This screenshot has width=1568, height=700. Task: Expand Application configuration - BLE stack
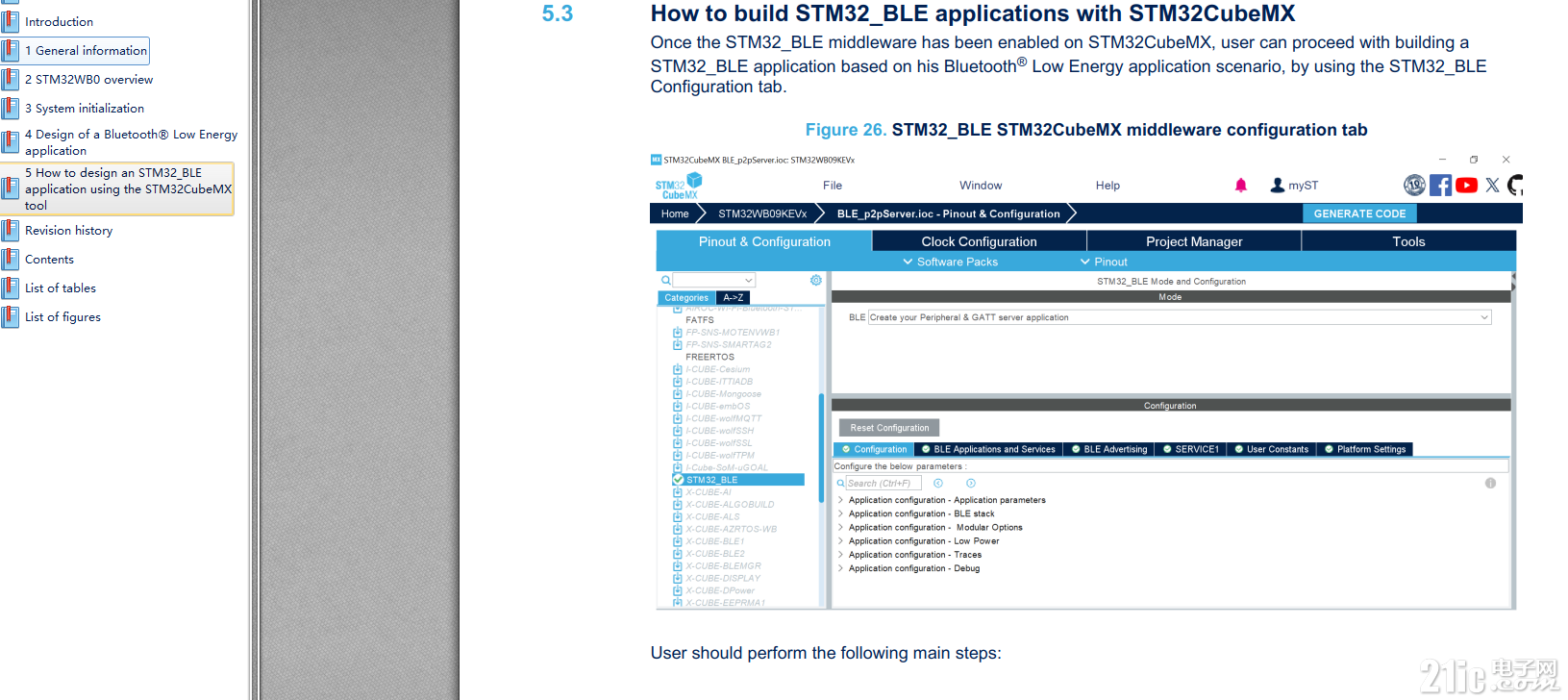click(x=840, y=513)
